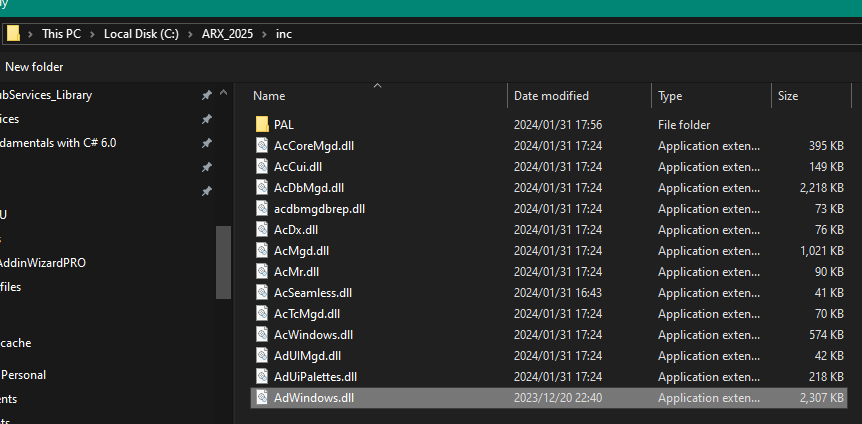
Task: Select the AcDbMgd.dll file name
Action: (309, 188)
